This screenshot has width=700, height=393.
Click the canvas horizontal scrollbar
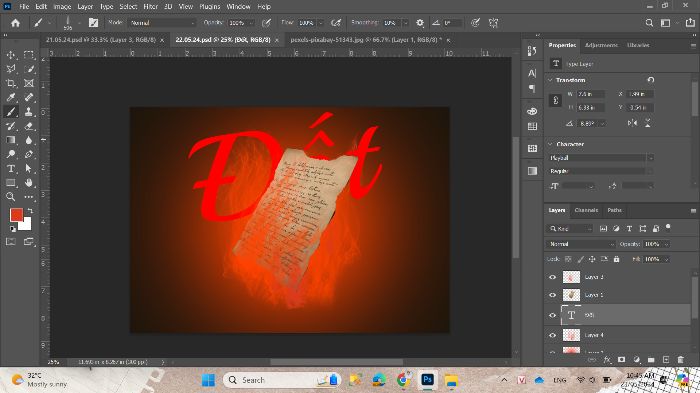click(x=337, y=362)
